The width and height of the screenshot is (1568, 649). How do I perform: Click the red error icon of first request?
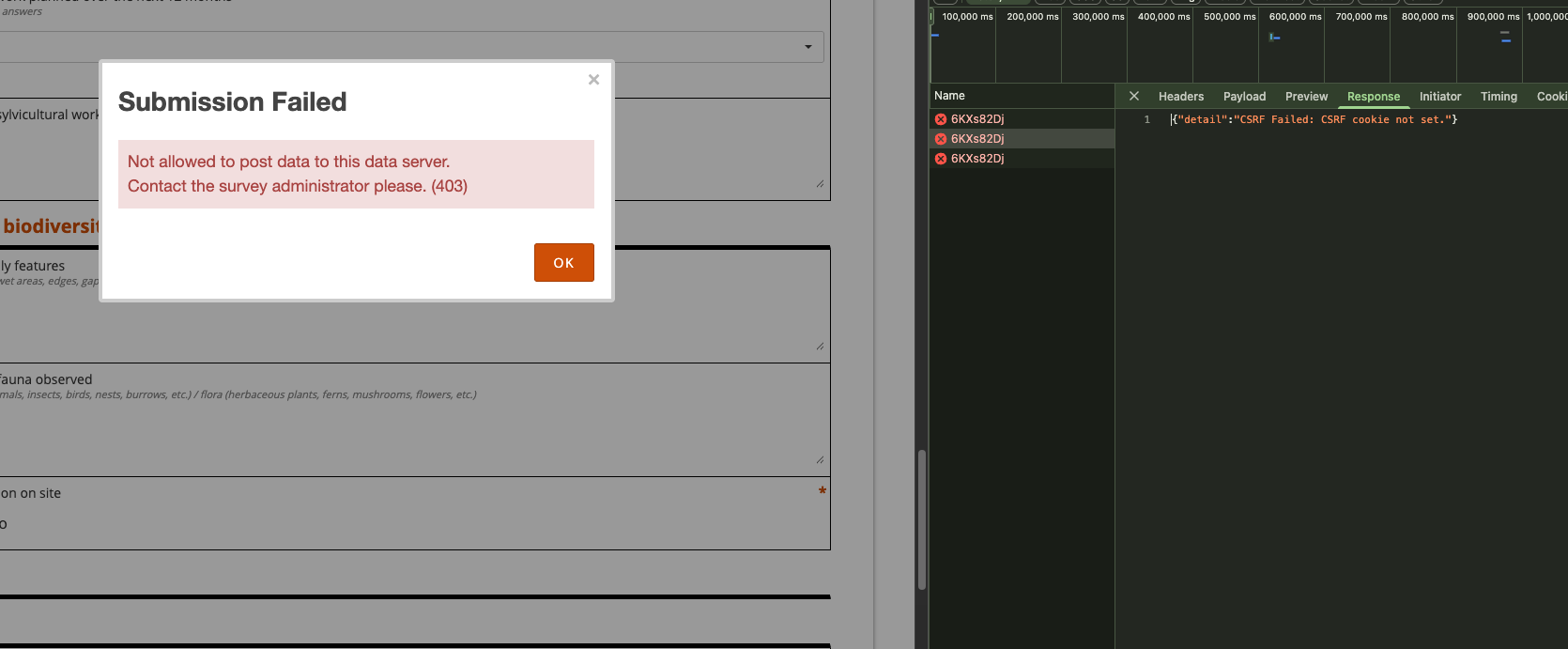tap(940, 119)
